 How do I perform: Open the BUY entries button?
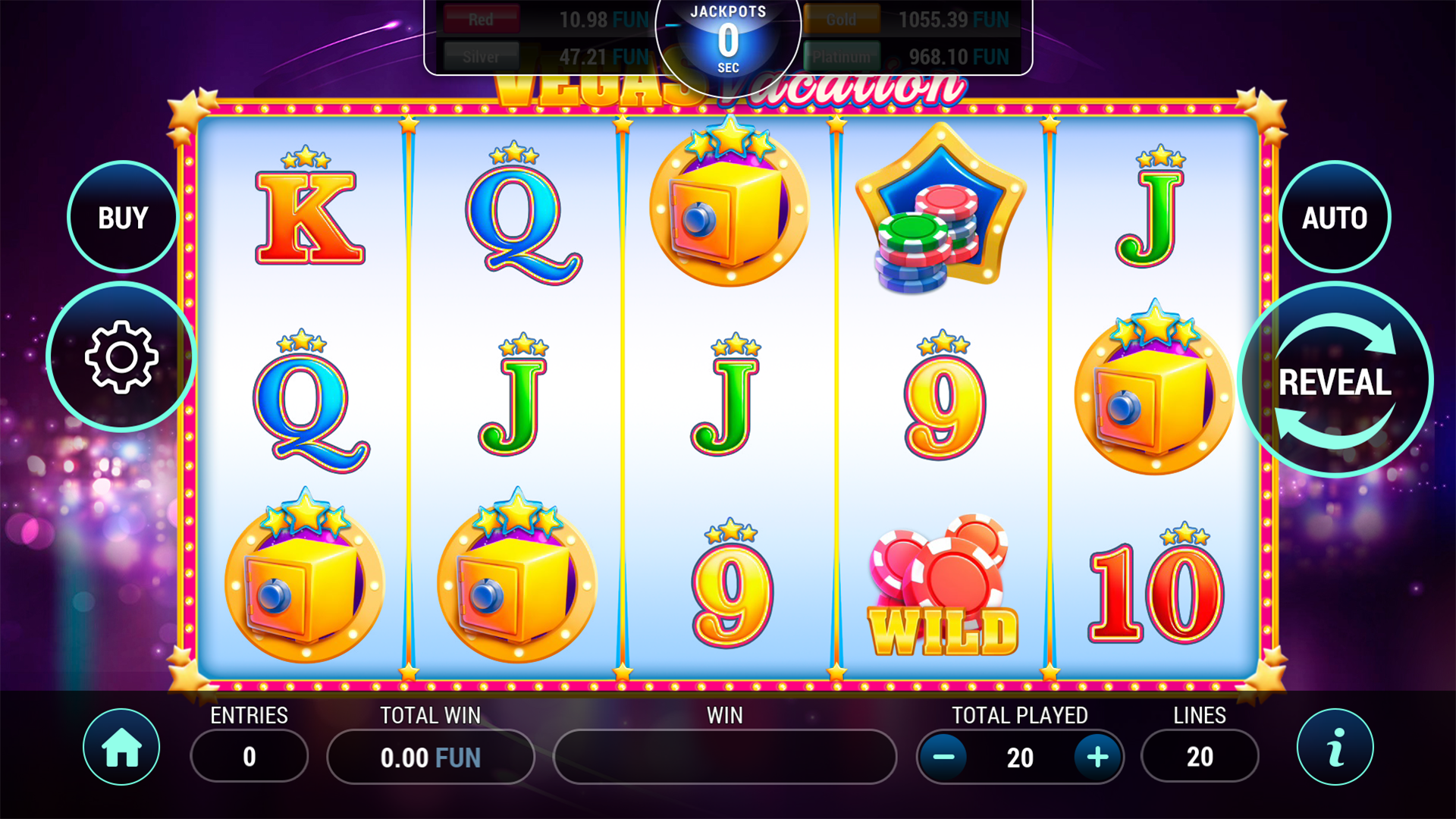123,217
